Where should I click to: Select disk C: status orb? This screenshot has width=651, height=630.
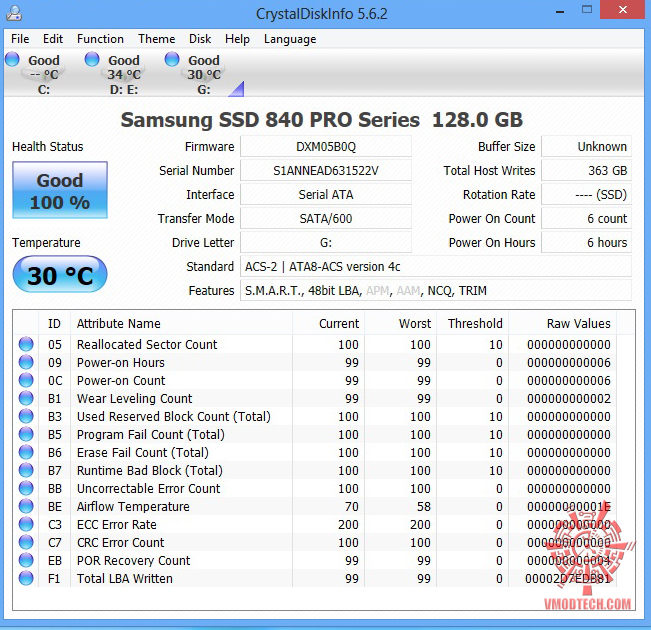(x=12, y=59)
